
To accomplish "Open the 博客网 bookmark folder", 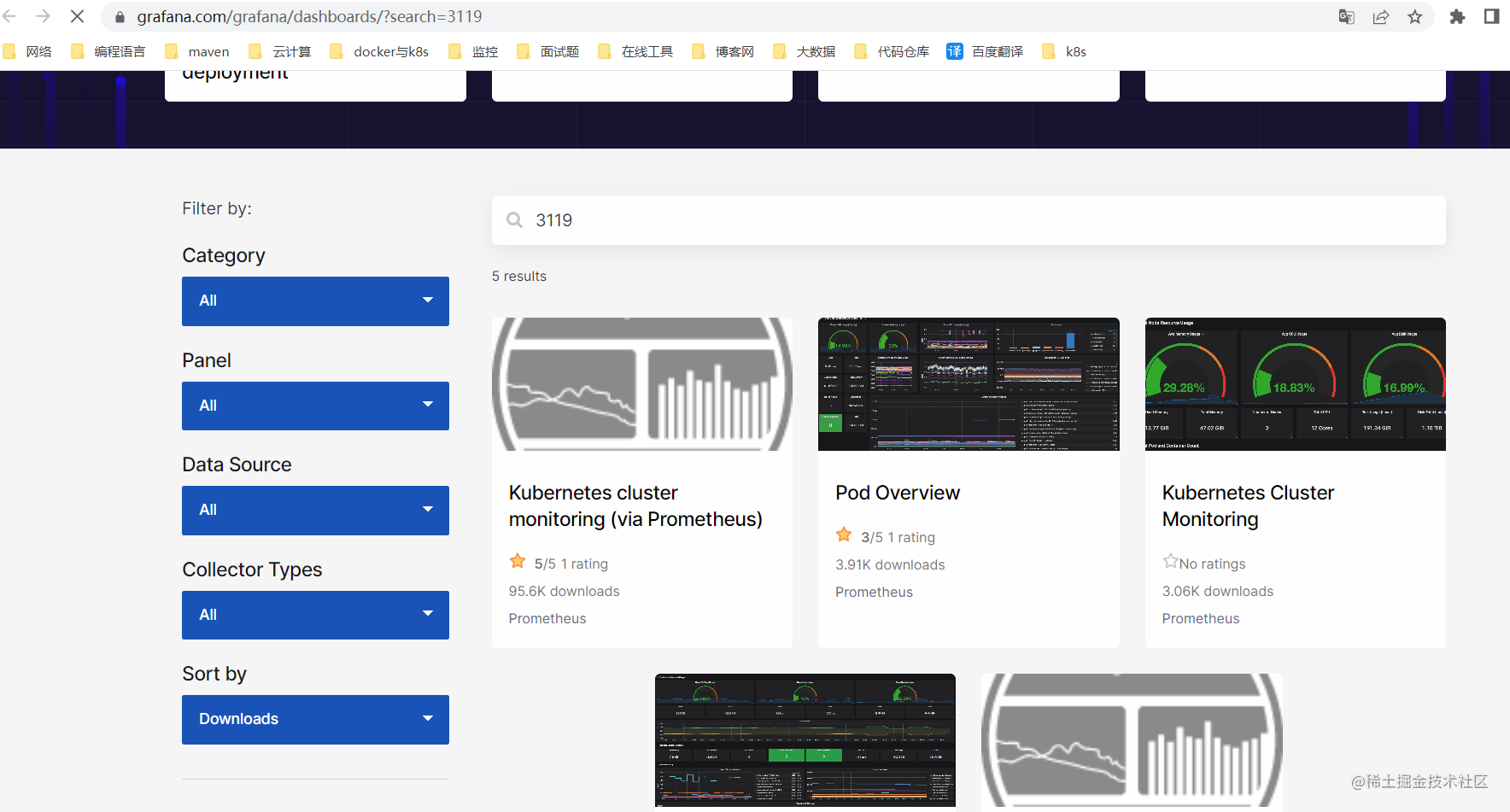I will 723,52.
